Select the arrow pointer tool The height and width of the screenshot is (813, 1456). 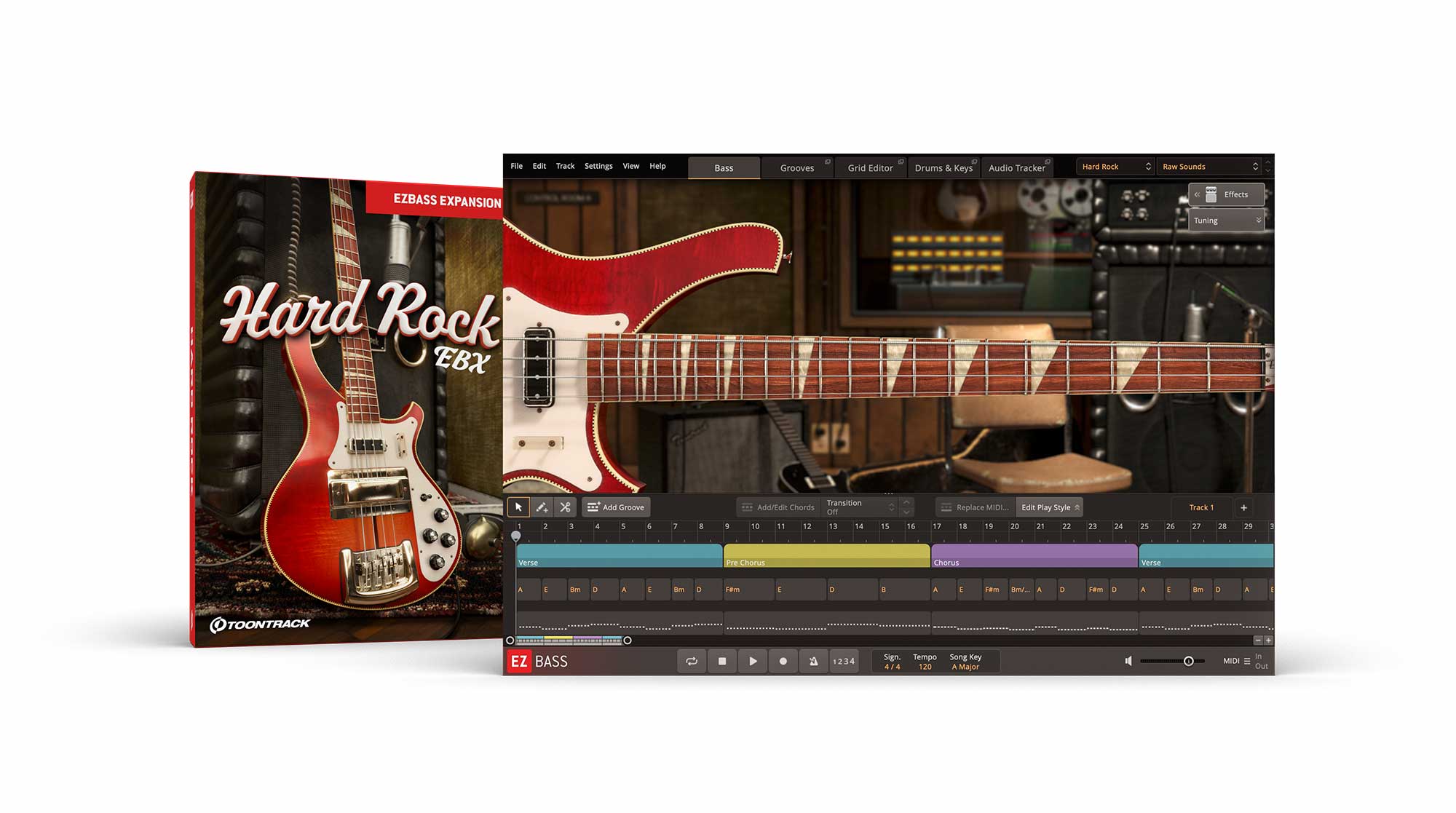[518, 507]
